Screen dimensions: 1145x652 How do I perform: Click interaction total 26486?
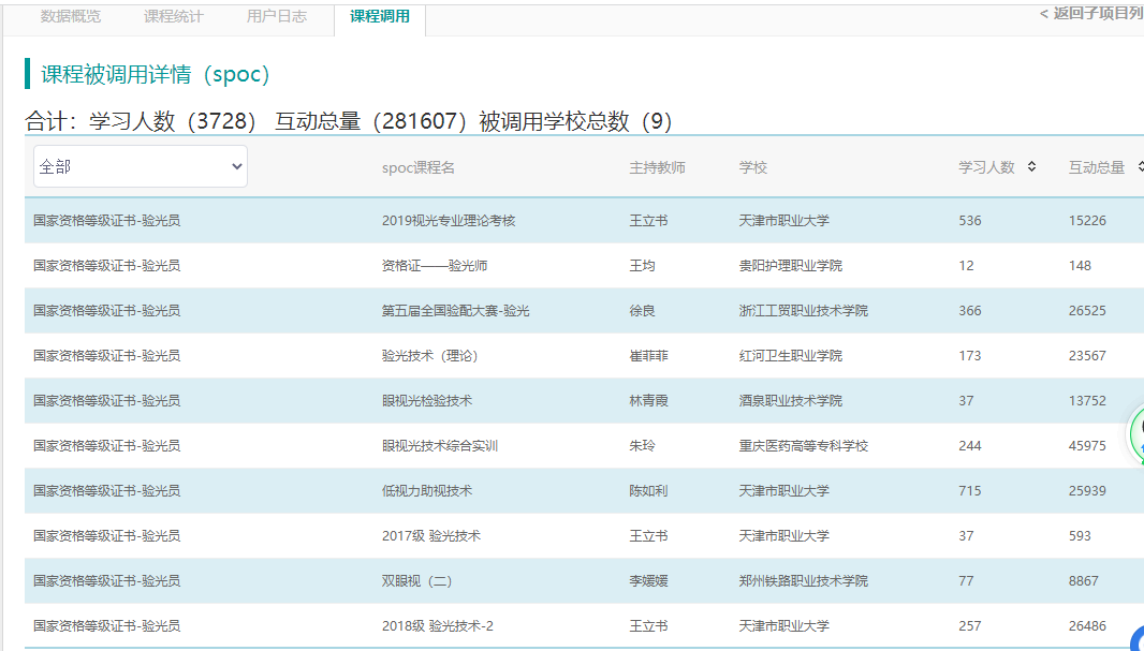tap(1087, 626)
